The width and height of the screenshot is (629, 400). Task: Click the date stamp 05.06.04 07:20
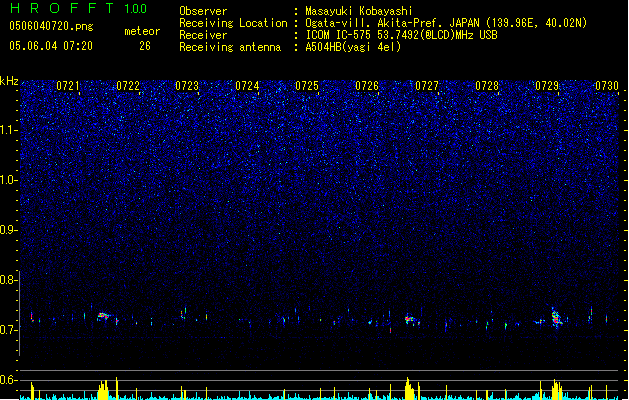pyautogui.click(x=51, y=46)
